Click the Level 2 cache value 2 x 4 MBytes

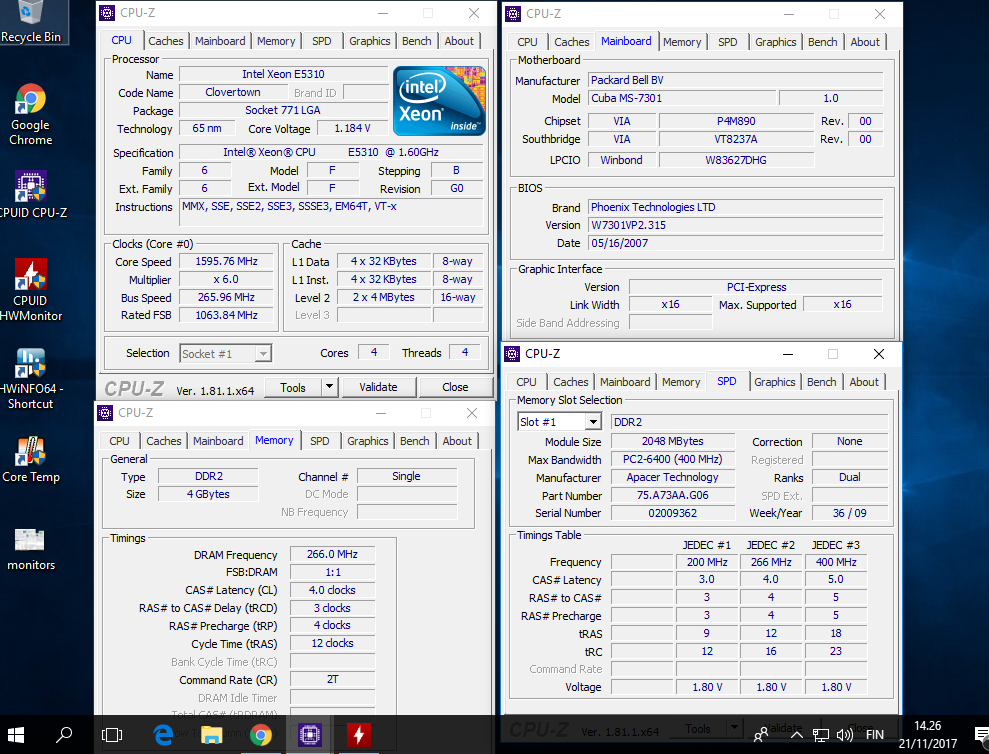click(383, 297)
